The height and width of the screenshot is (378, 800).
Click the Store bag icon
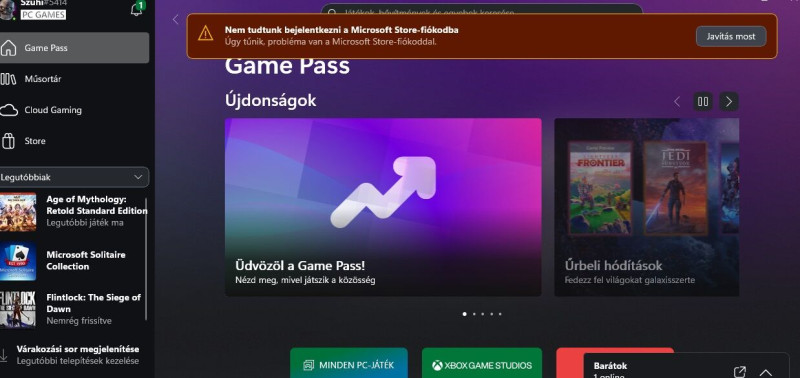tap(8, 141)
